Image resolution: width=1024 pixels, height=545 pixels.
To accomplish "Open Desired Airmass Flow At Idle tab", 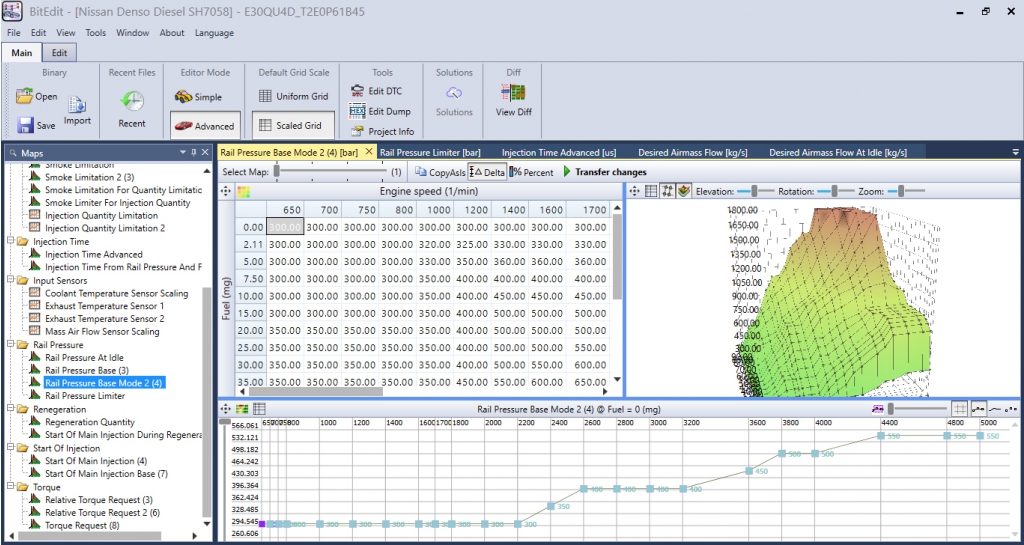I will coord(838,152).
